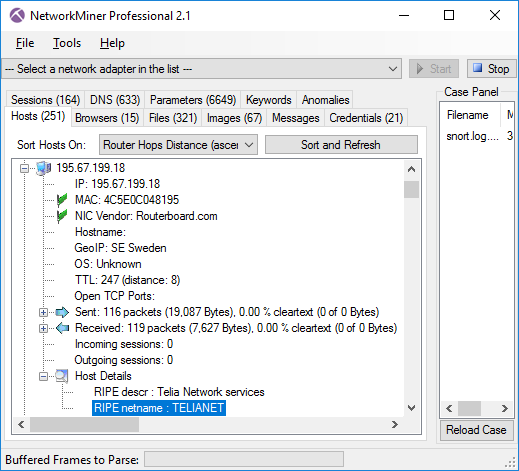The image size is (519, 471).
Task: Click the host tree horizontal scroll left arrow
Action: [21, 424]
